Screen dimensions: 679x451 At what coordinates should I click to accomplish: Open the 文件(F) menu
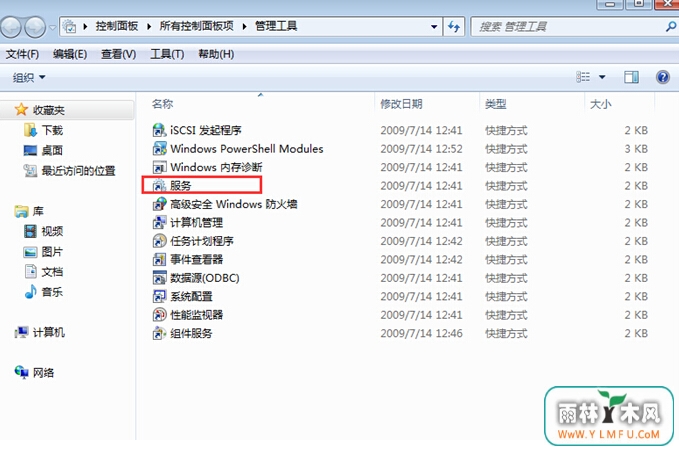[23, 54]
